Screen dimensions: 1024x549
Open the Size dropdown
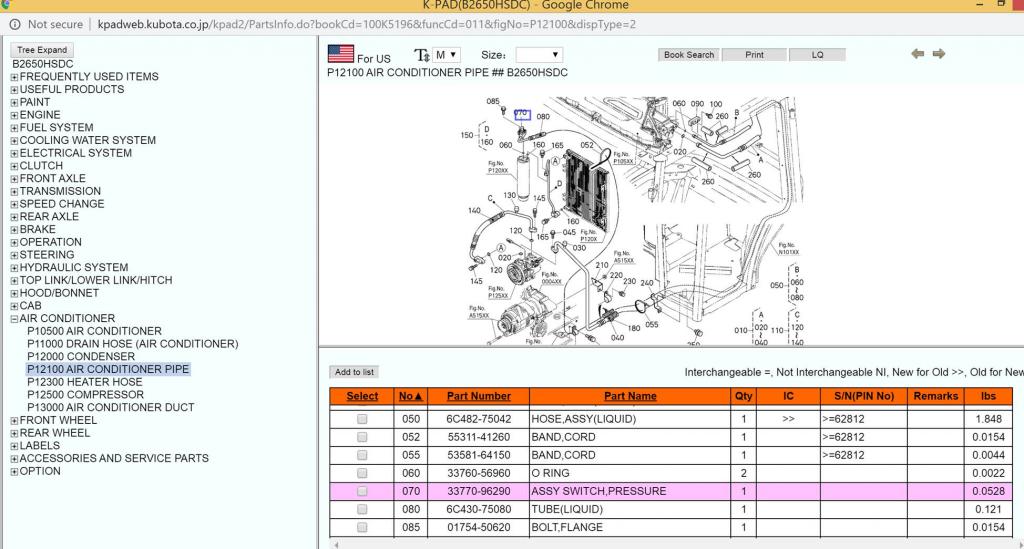coord(539,55)
